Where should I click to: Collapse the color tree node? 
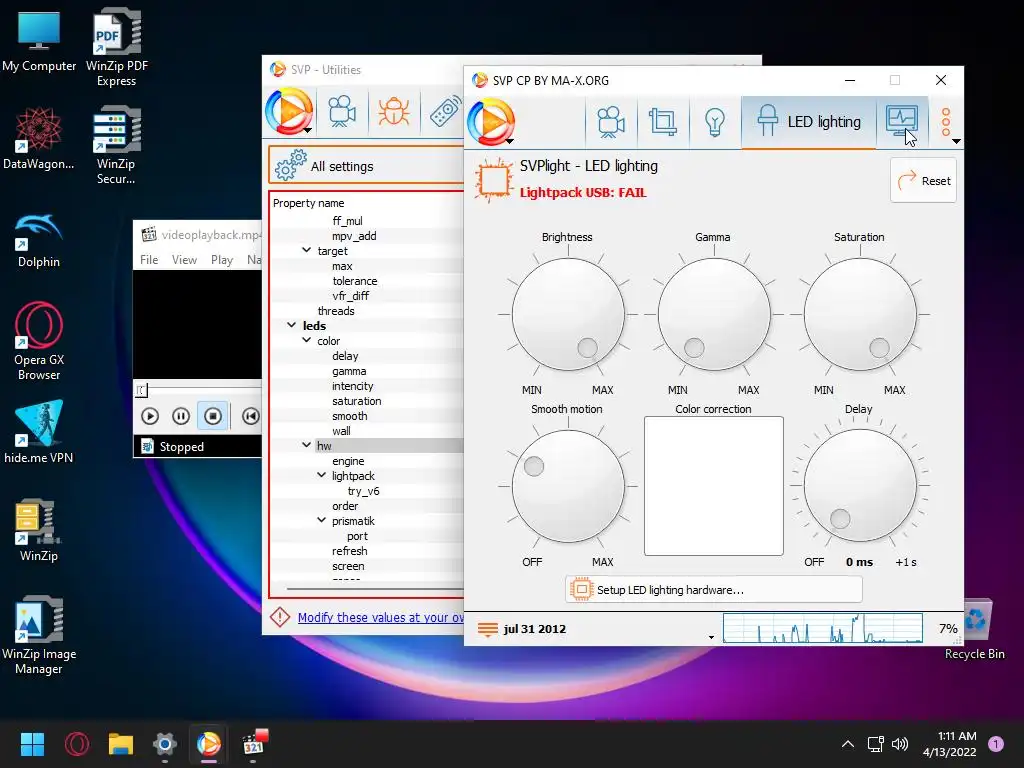tap(306, 340)
